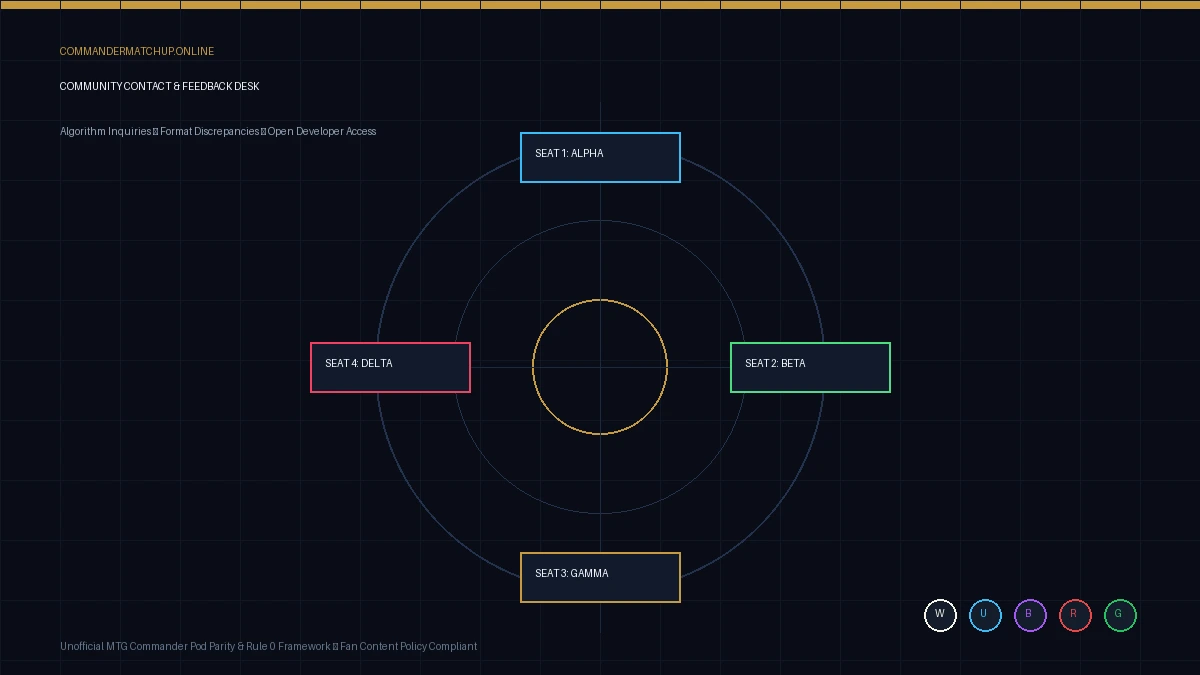Click the white W mana circle
Viewport: 1200px width, 675px height.
point(940,615)
